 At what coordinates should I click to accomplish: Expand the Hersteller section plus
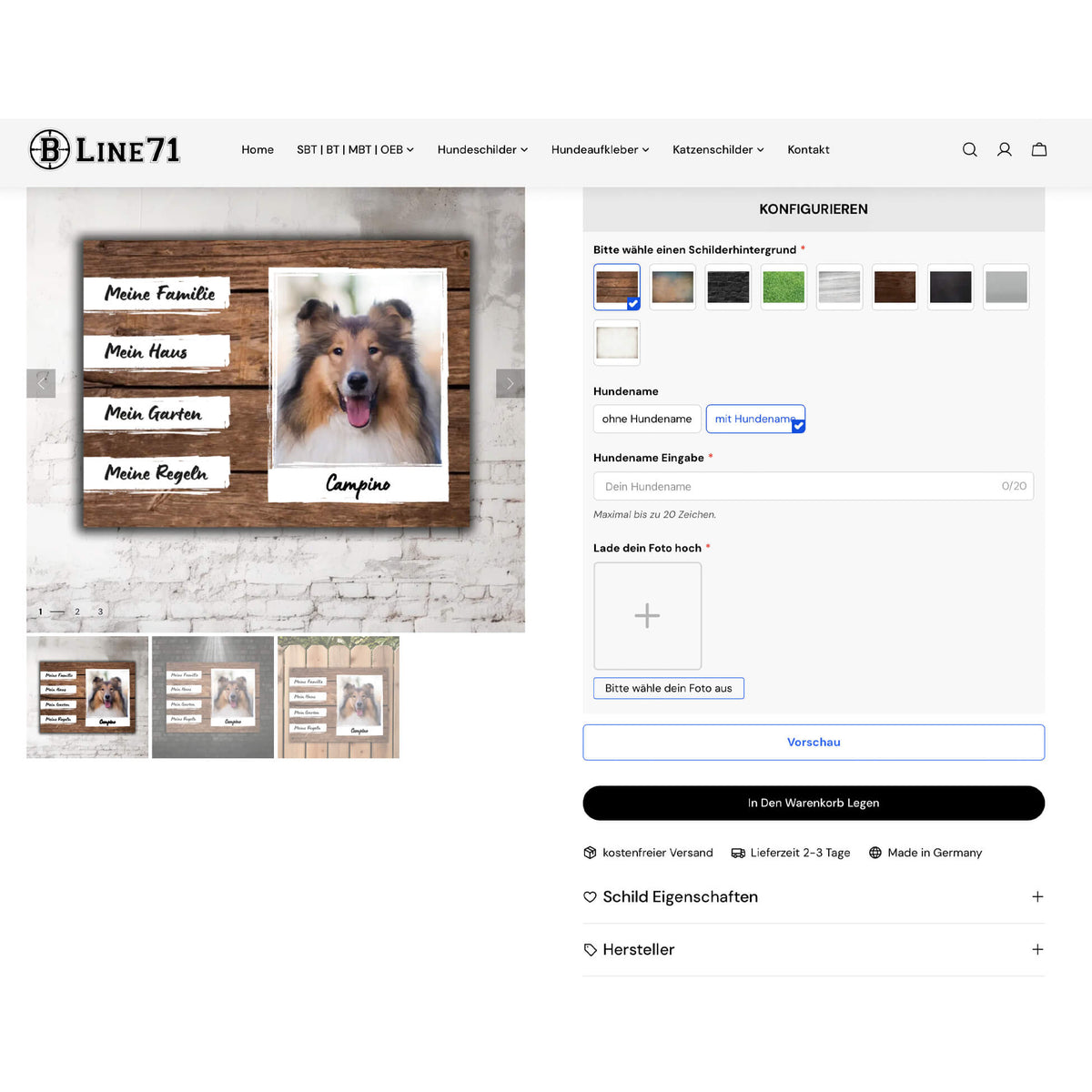pos(1037,950)
